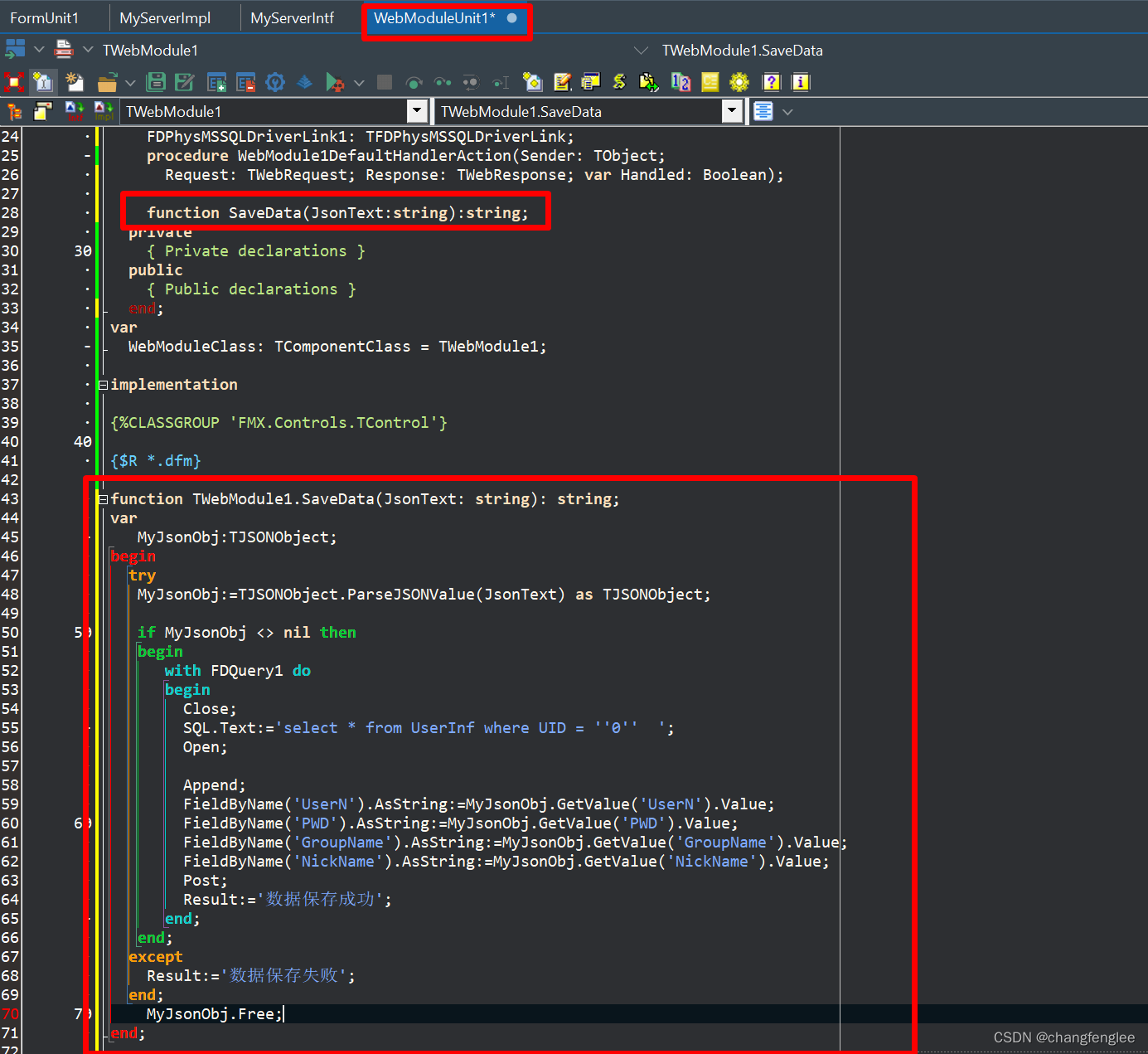The image size is (1148, 1054).
Task: Expand dropdown beside the red printer icon
Action: 88,50
